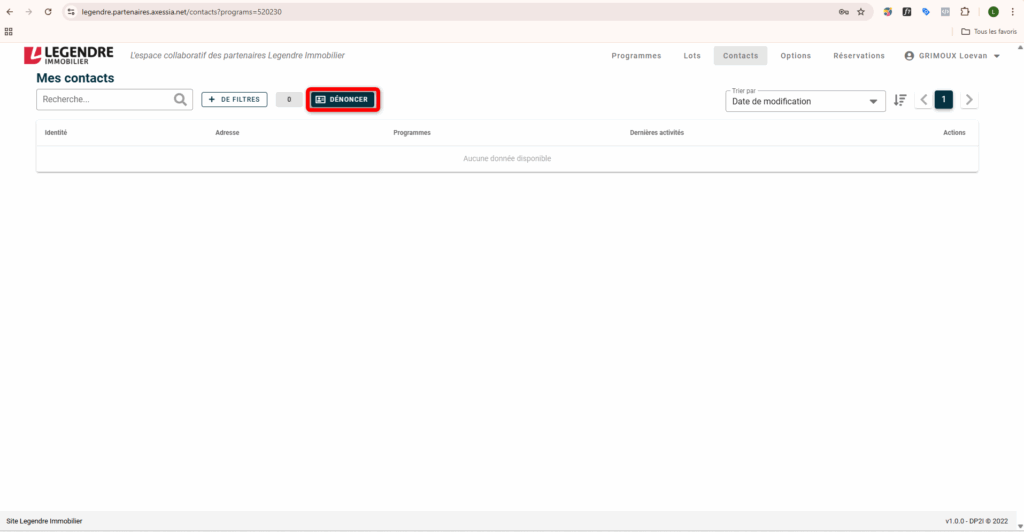Open the GRIMOUX Loevan user menu
Screen dimensions: 1024x532
pyautogui.click(x=951, y=56)
